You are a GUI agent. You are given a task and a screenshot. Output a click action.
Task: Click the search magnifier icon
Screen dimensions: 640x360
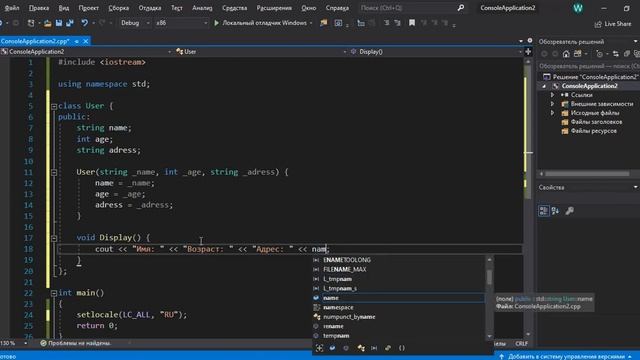pos(461,8)
